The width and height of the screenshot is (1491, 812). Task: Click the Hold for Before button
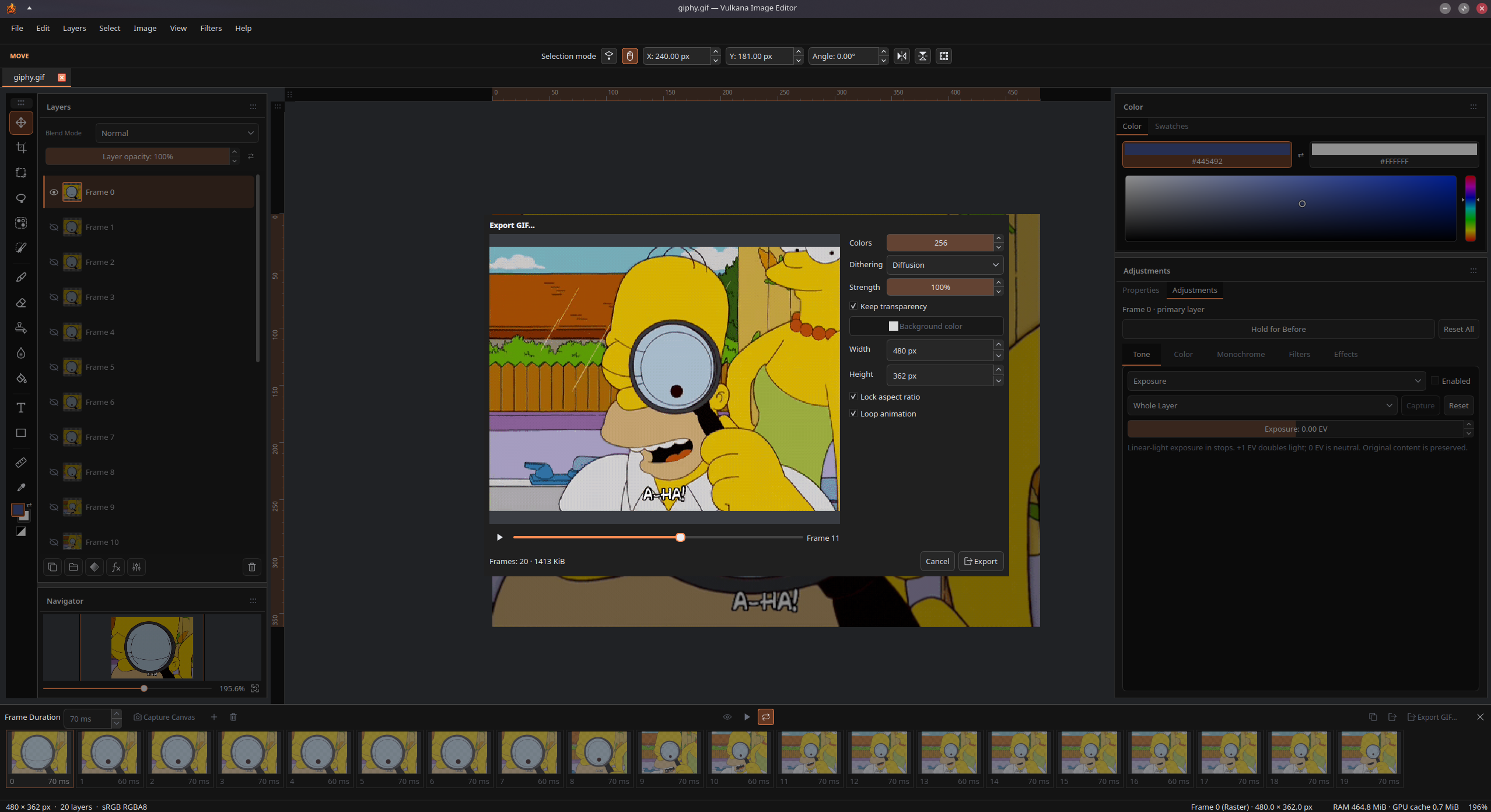1278,329
